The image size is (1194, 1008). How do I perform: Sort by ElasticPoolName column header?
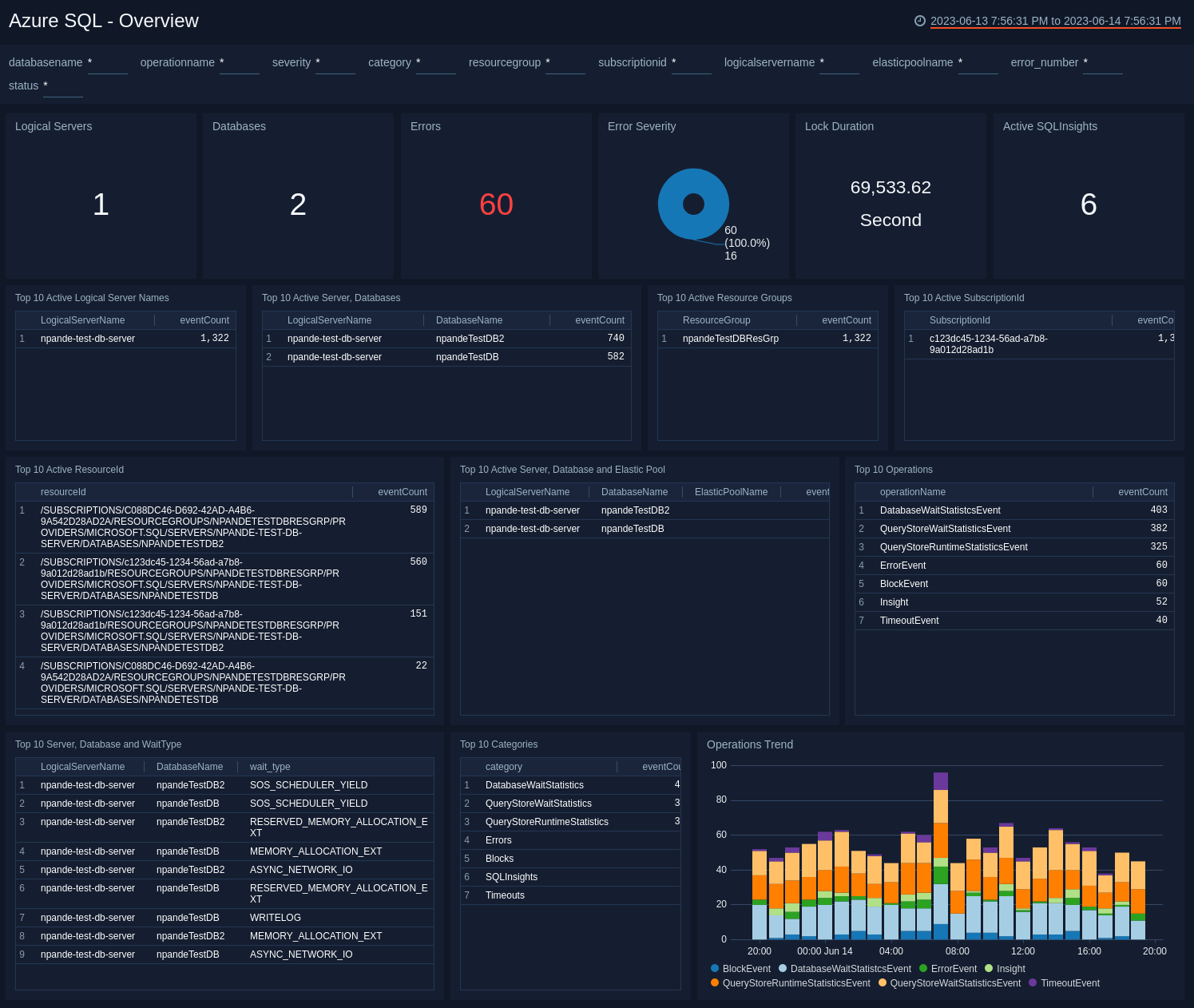coord(732,492)
